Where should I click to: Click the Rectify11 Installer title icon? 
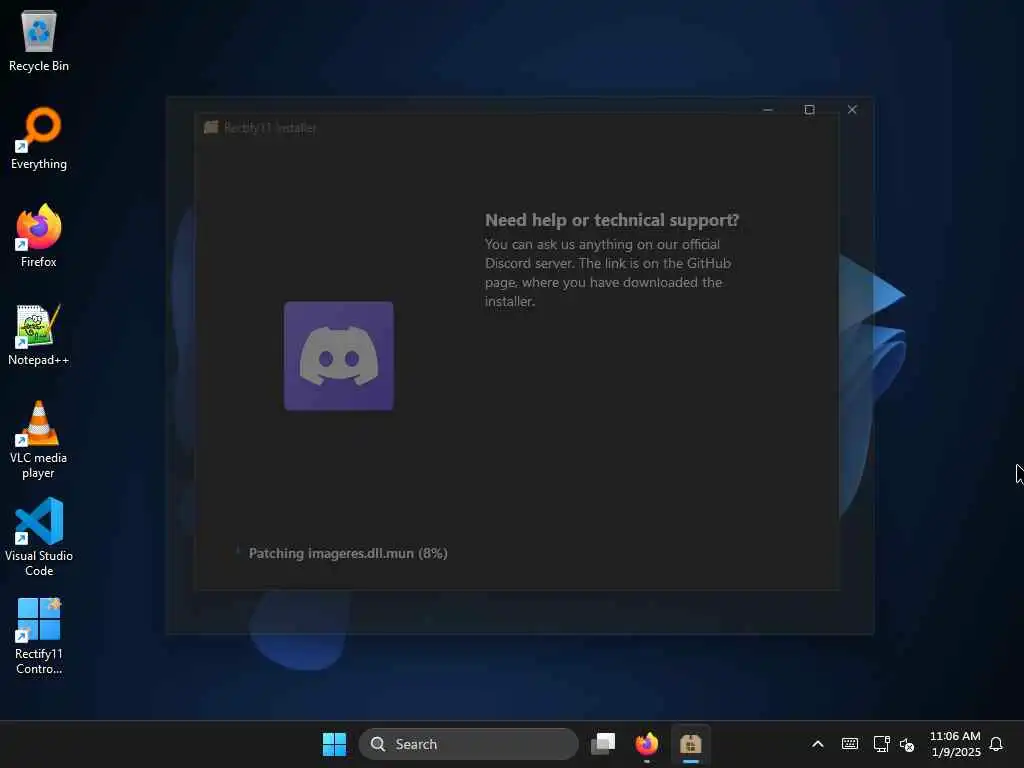click(211, 127)
